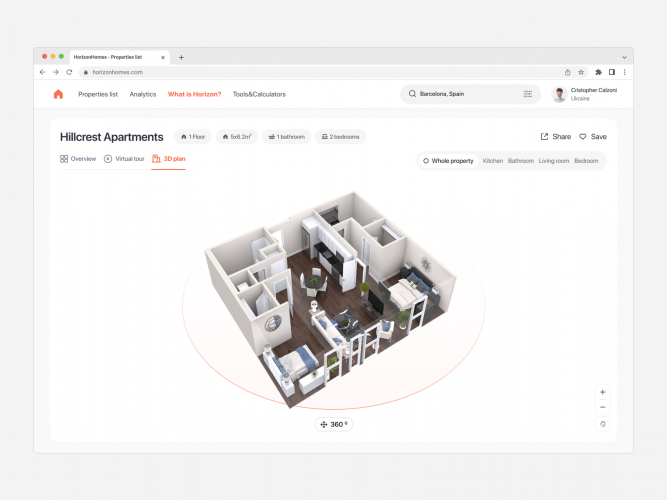The image size is (667, 500).
Task: Open What is Horizon? link
Action: [x=194, y=94]
